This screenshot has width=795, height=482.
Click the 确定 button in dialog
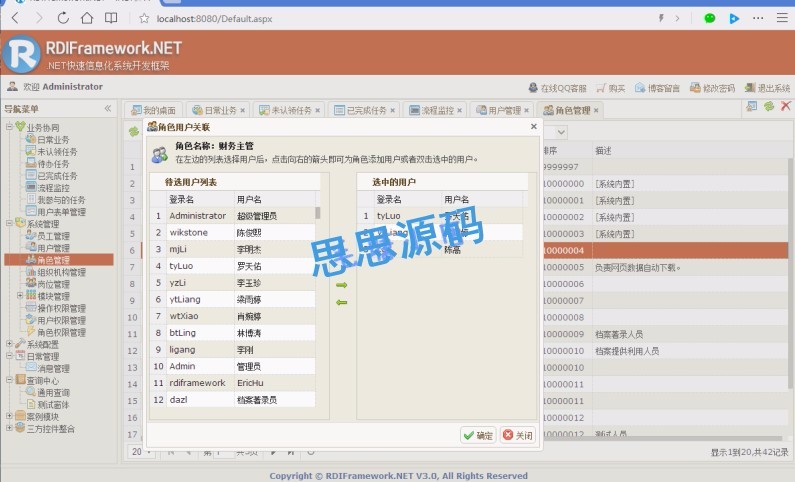478,435
